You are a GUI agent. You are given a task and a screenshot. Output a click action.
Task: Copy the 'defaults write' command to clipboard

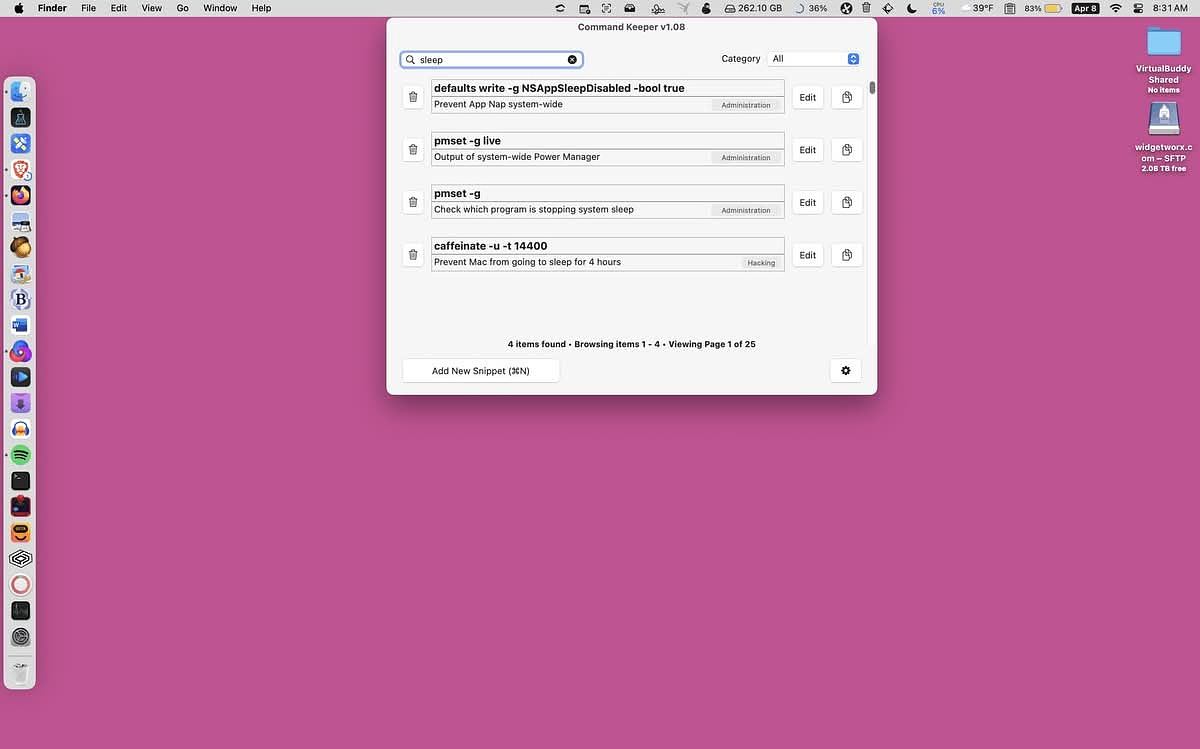(847, 97)
